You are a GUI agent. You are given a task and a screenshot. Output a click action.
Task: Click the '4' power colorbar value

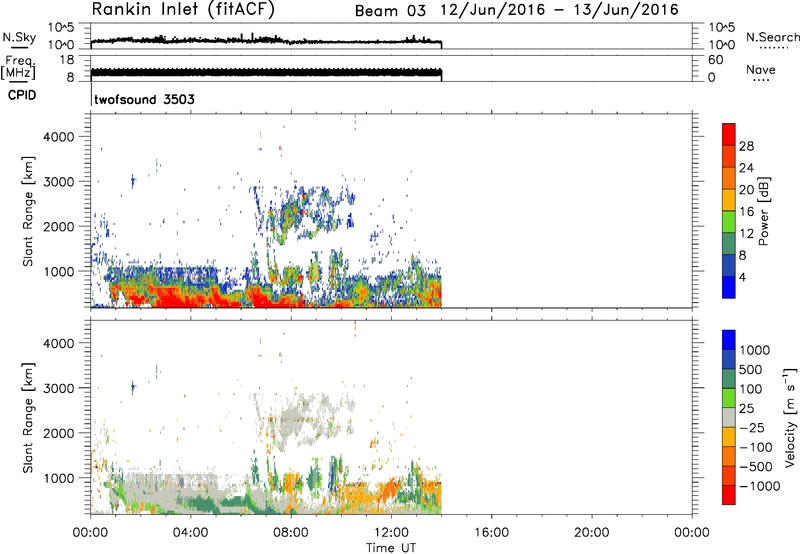[742, 277]
